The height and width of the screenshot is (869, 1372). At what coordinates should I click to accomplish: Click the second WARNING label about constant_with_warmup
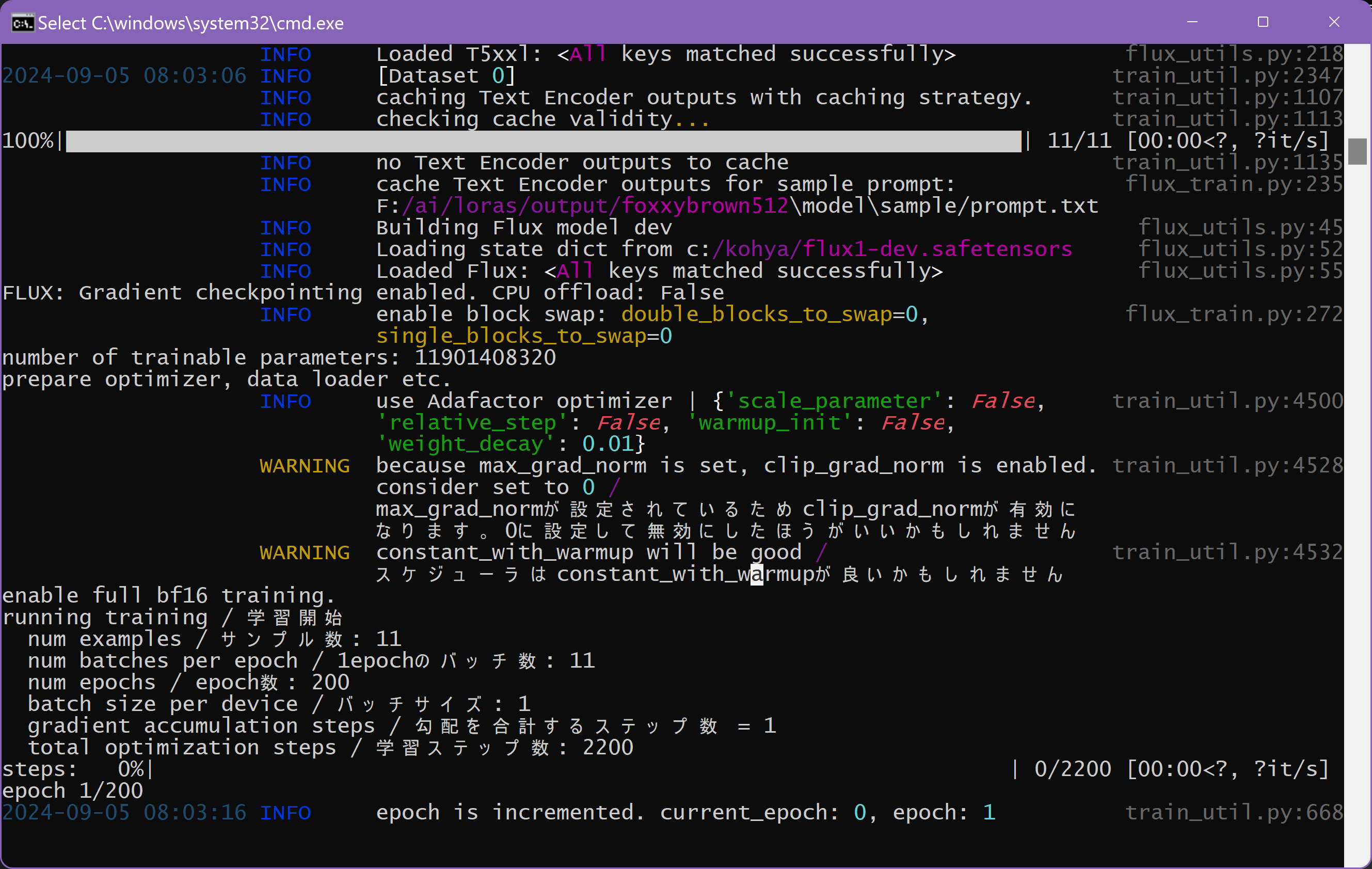[x=304, y=552]
